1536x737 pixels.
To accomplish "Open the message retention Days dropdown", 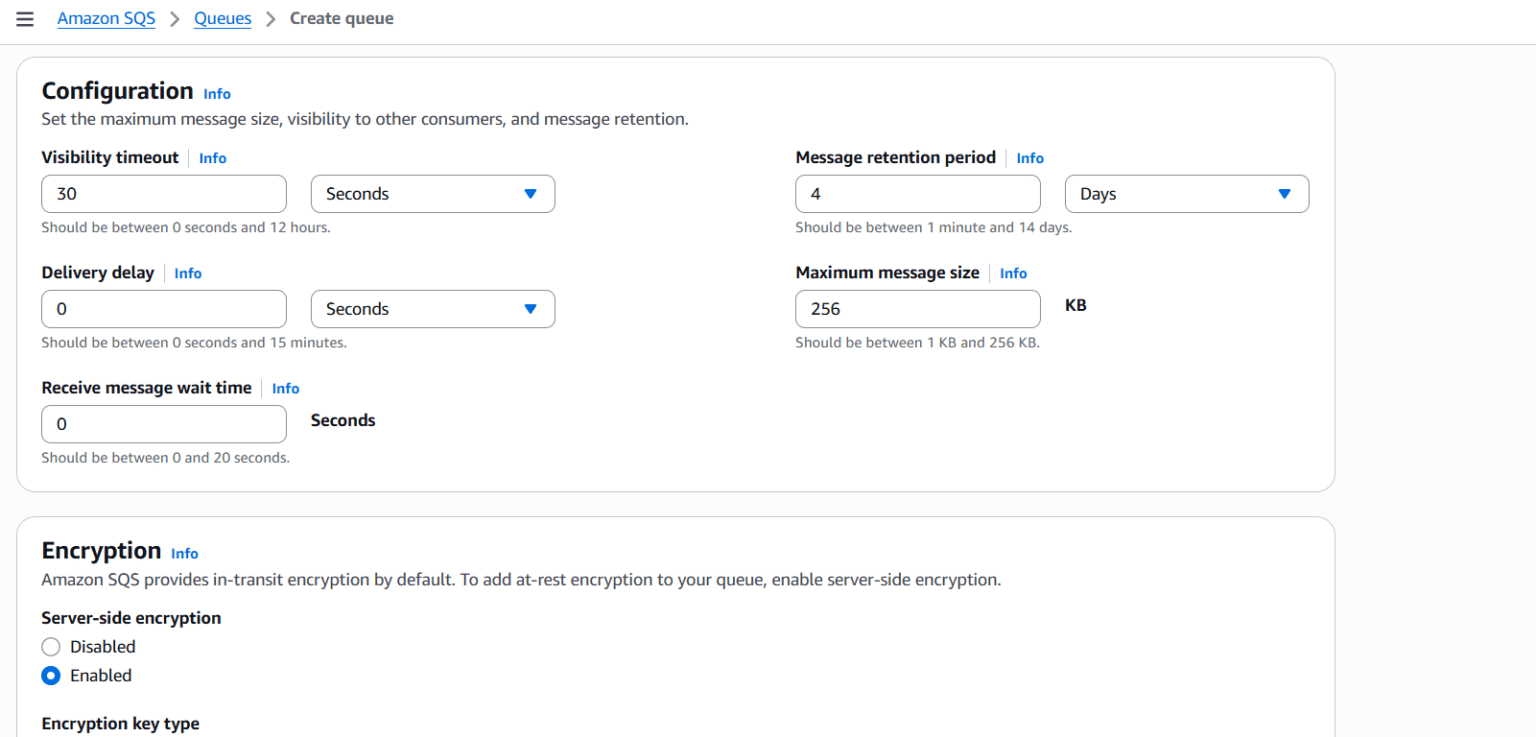I will (1186, 193).
